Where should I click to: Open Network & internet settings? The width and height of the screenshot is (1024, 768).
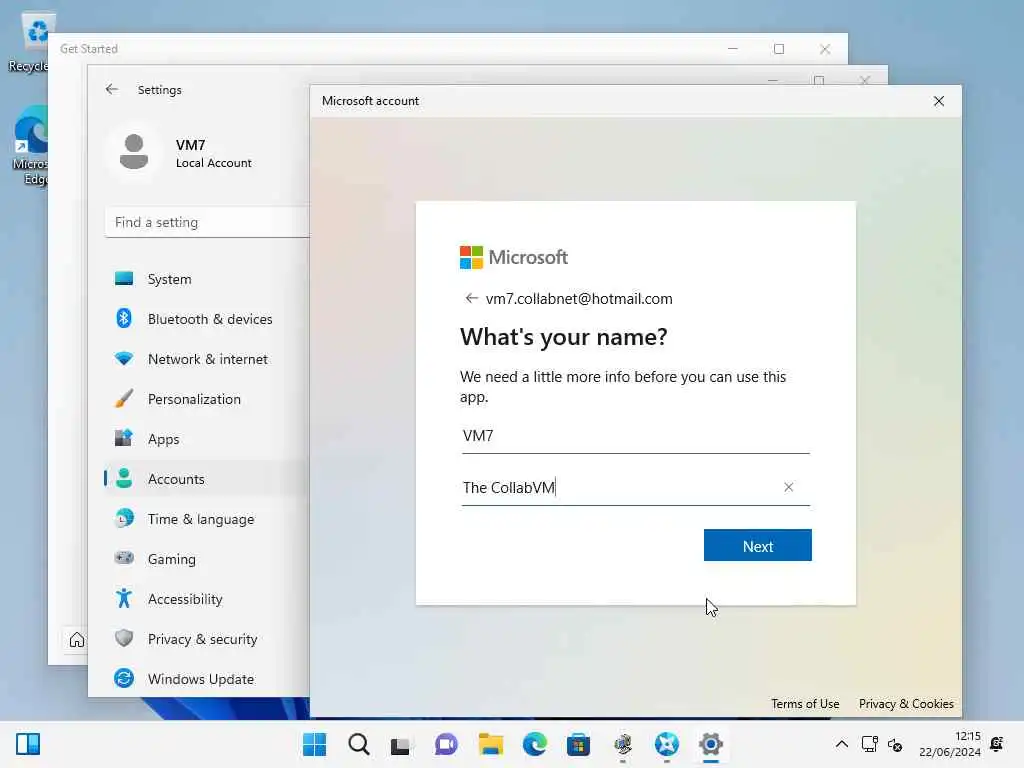[x=206, y=359]
